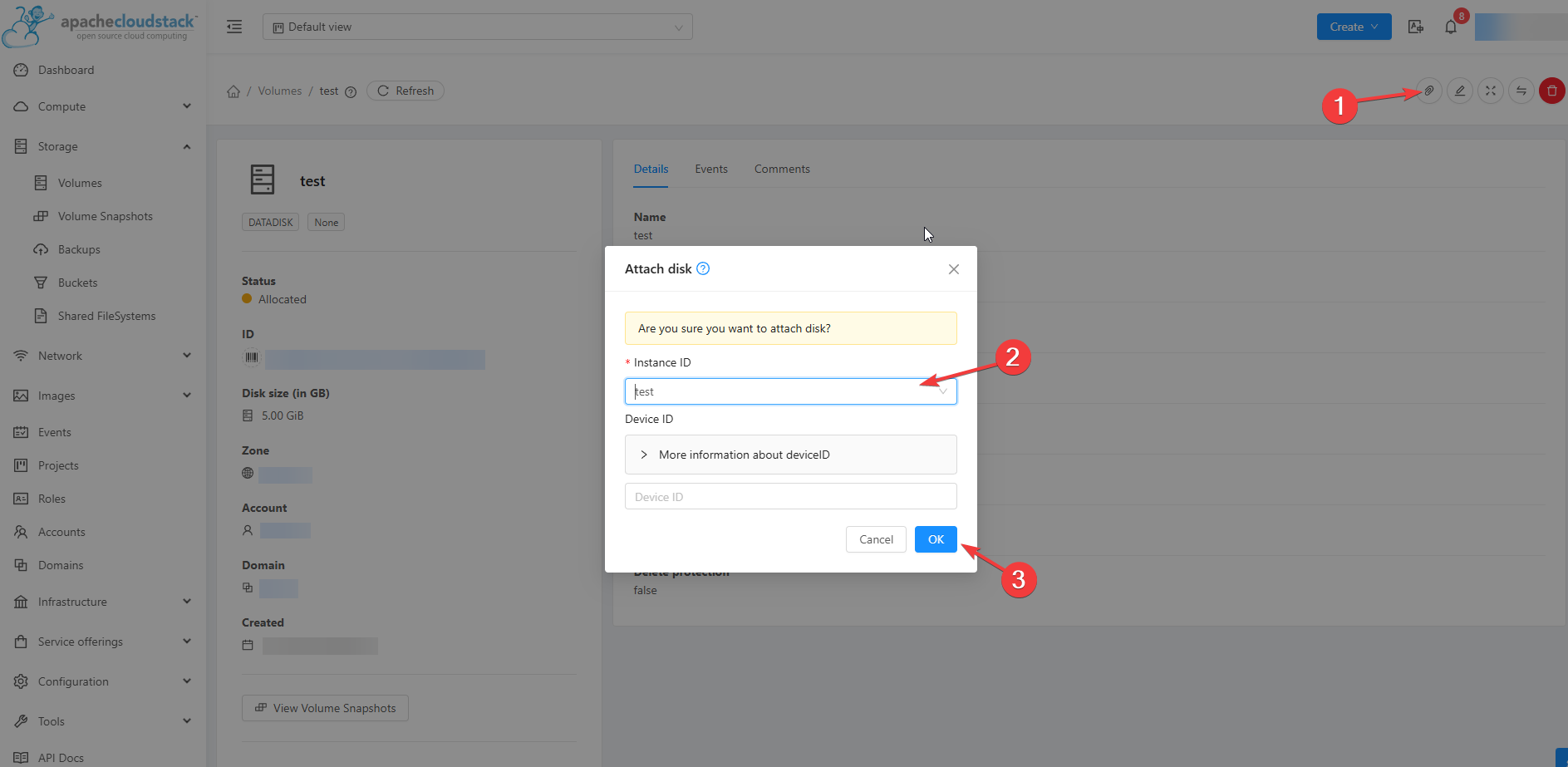Viewport: 1568px width, 767px height.
Task: Switch to the Events tab
Action: [710, 169]
